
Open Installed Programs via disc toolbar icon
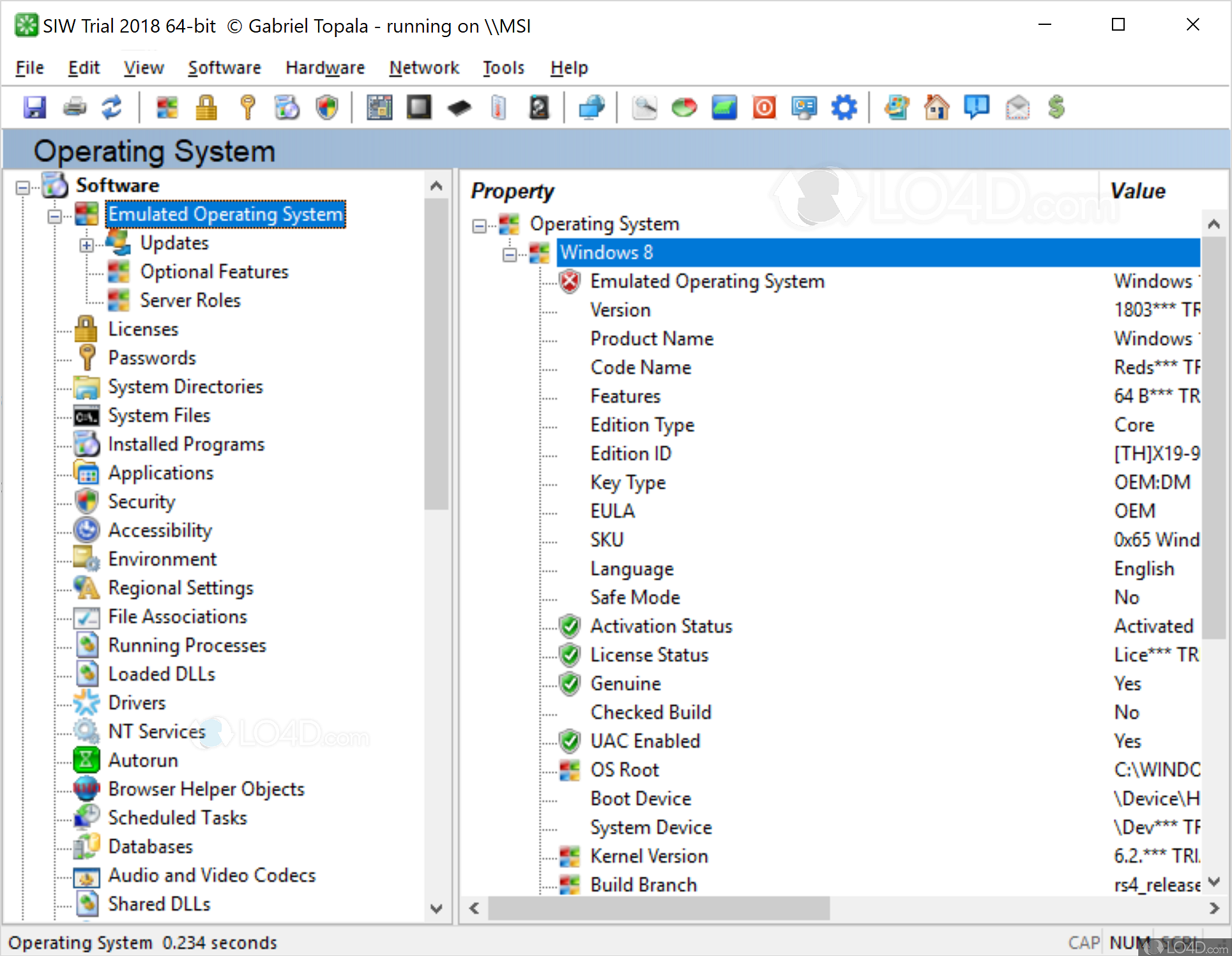point(287,107)
